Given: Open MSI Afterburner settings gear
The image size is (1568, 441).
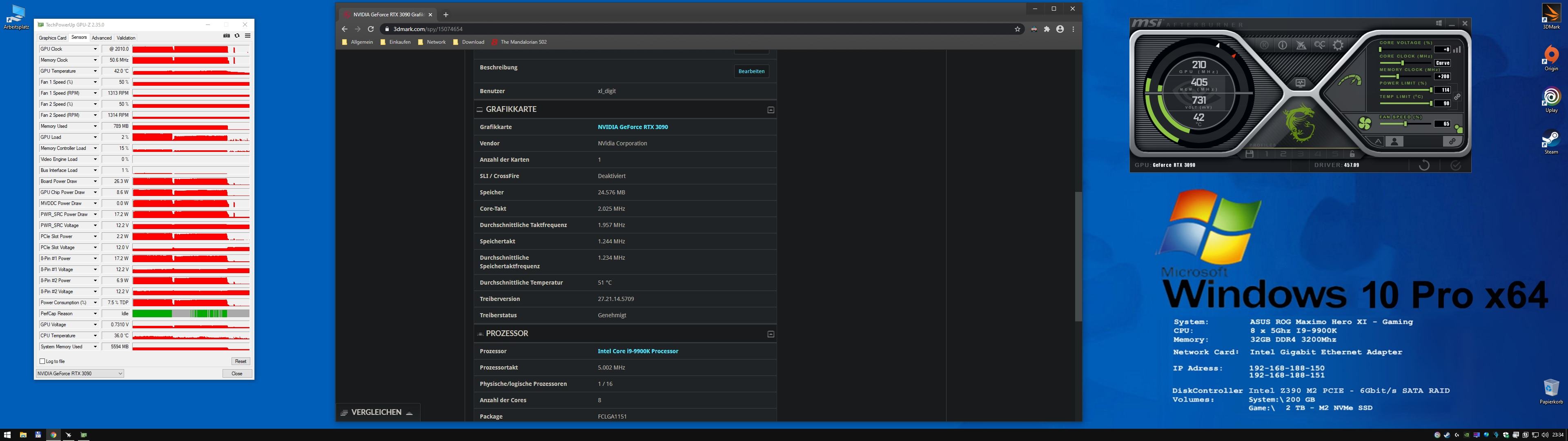Looking at the screenshot, I should (x=1338, y=45).
